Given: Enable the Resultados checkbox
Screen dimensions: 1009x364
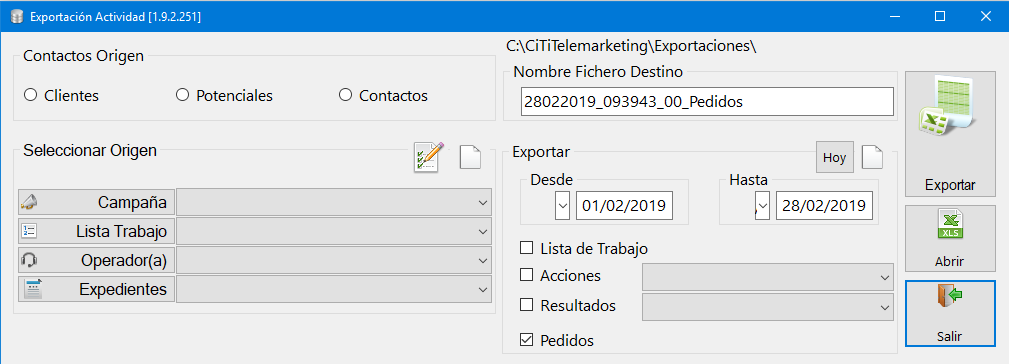Looking at the screenshot, I should click(x=526, y=305).
